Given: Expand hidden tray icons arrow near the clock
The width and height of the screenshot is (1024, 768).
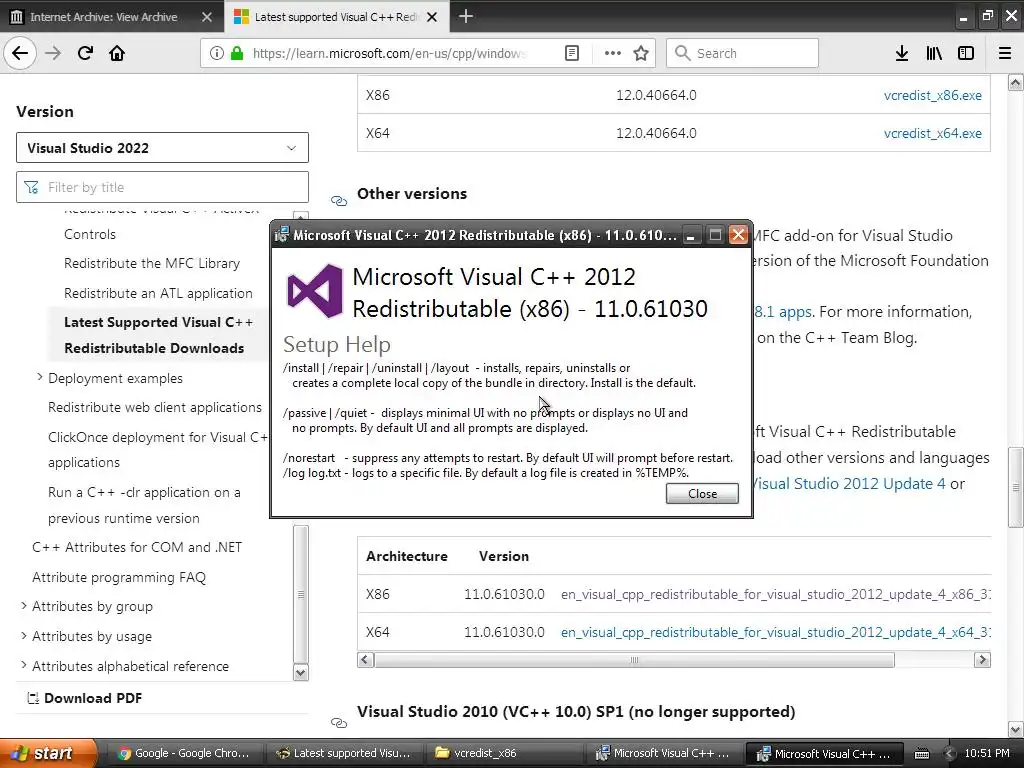Looking at the screenshot, I should 950,754.
